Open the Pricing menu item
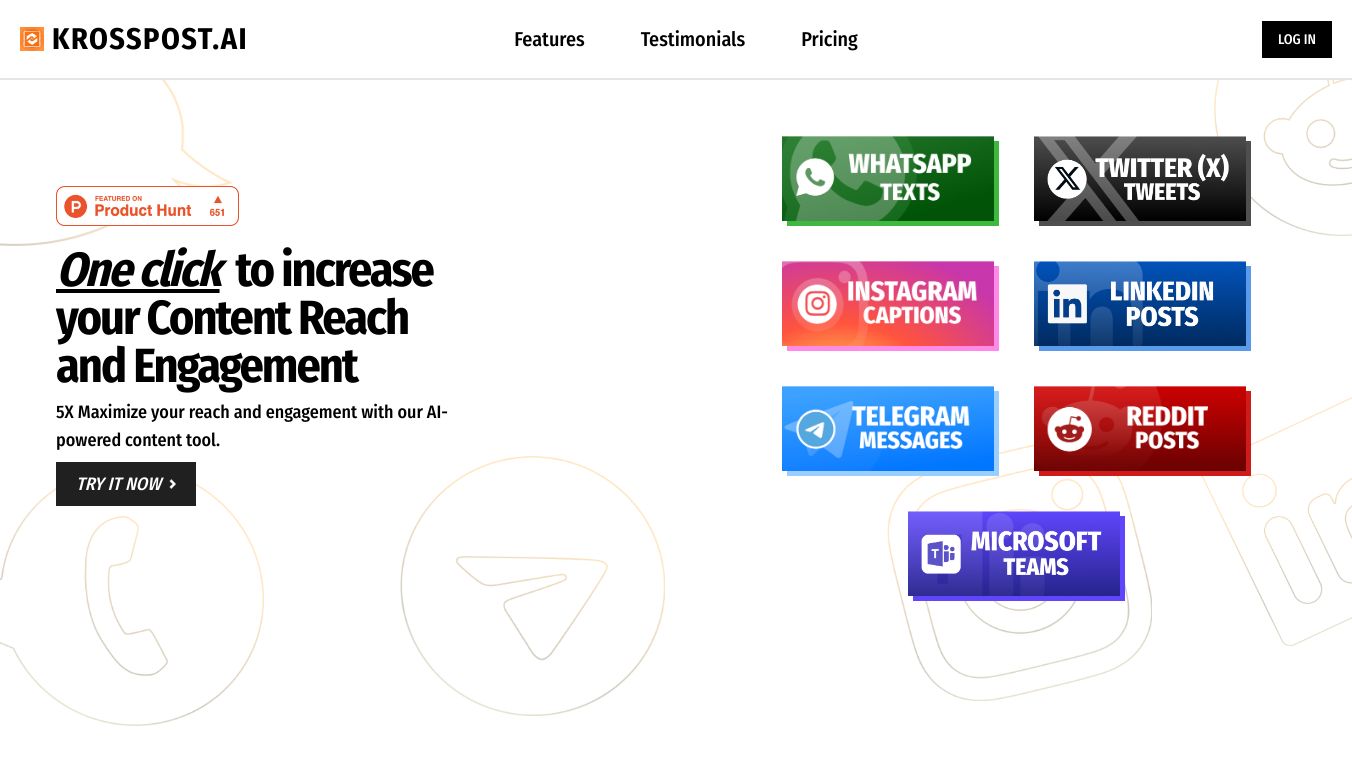 (x=829, y=39)
